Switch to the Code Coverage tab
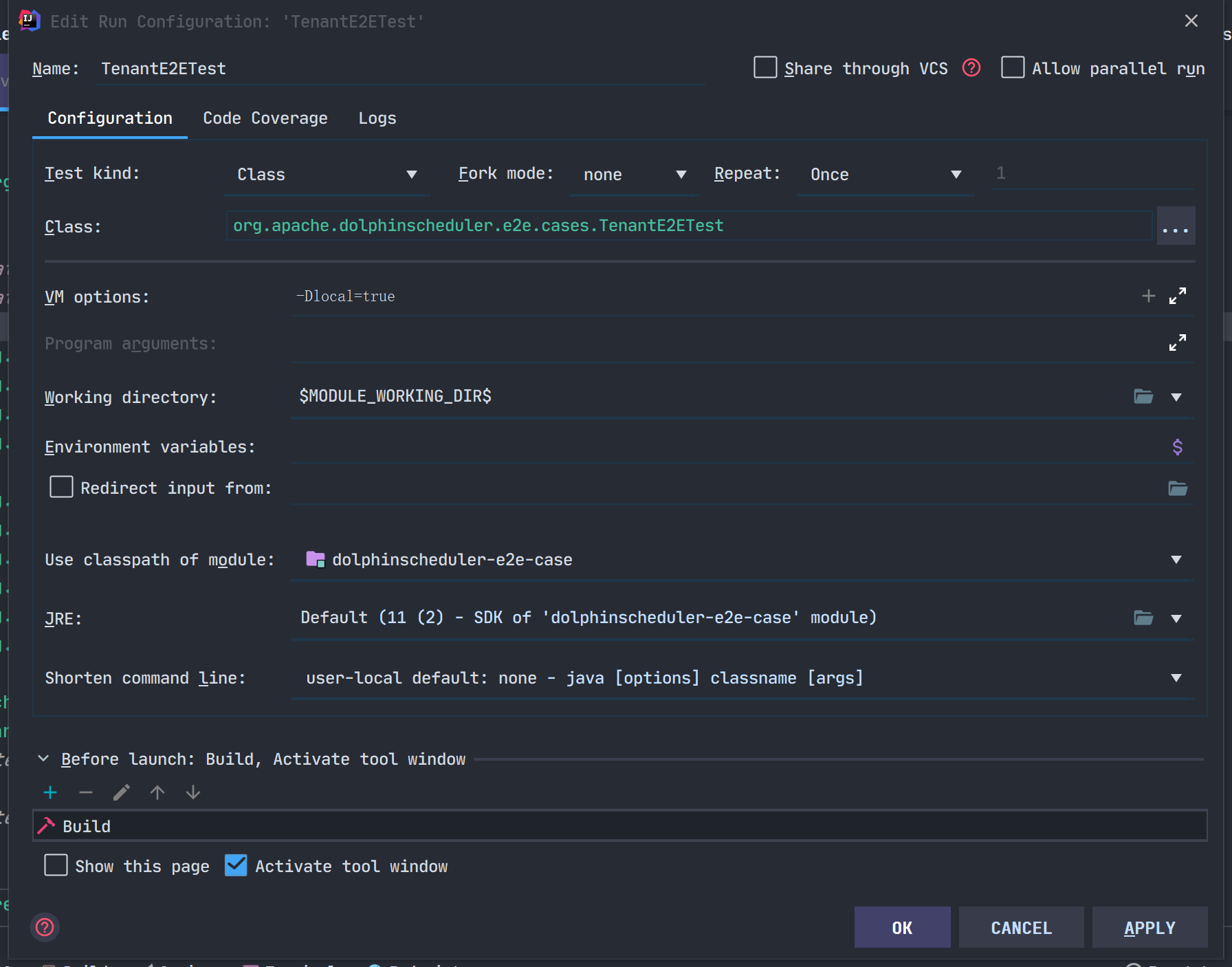The width and height of the screenshot is (1232, 967). [x=265, y=118]
